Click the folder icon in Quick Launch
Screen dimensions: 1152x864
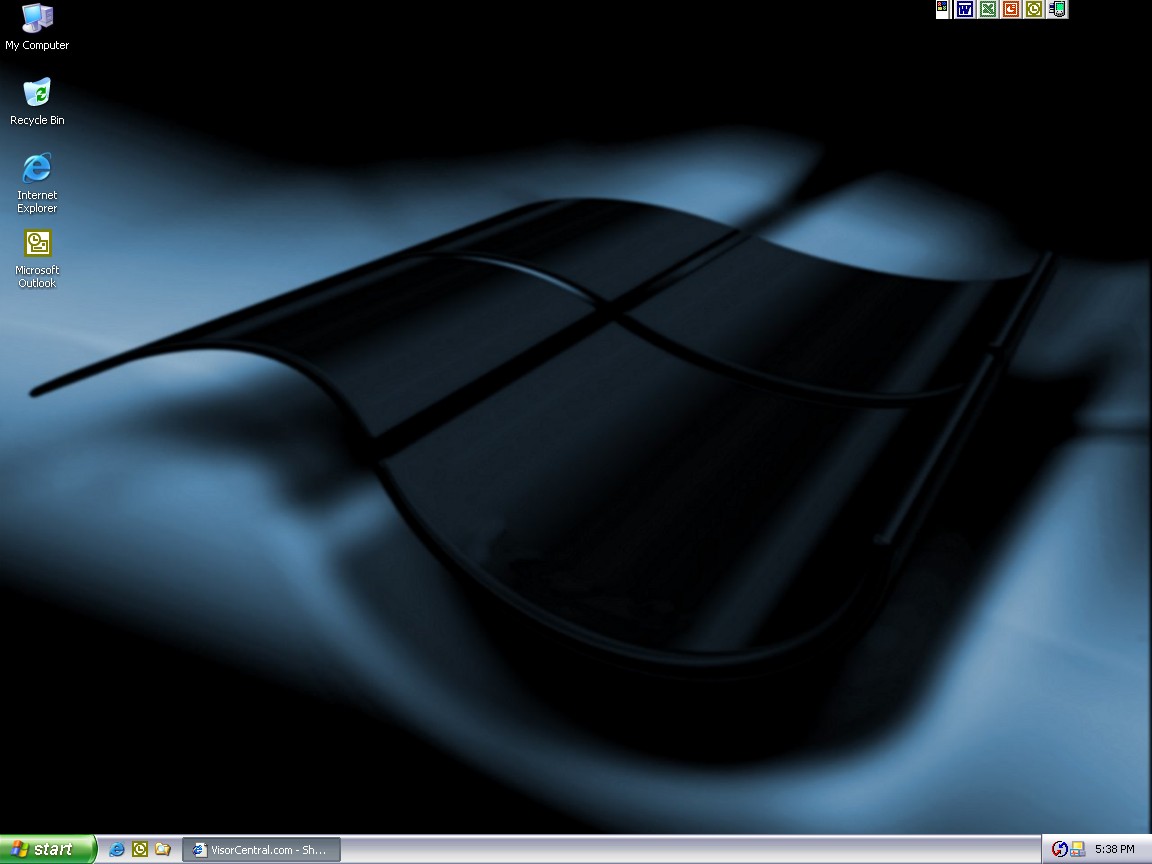(x=162, y=849)
